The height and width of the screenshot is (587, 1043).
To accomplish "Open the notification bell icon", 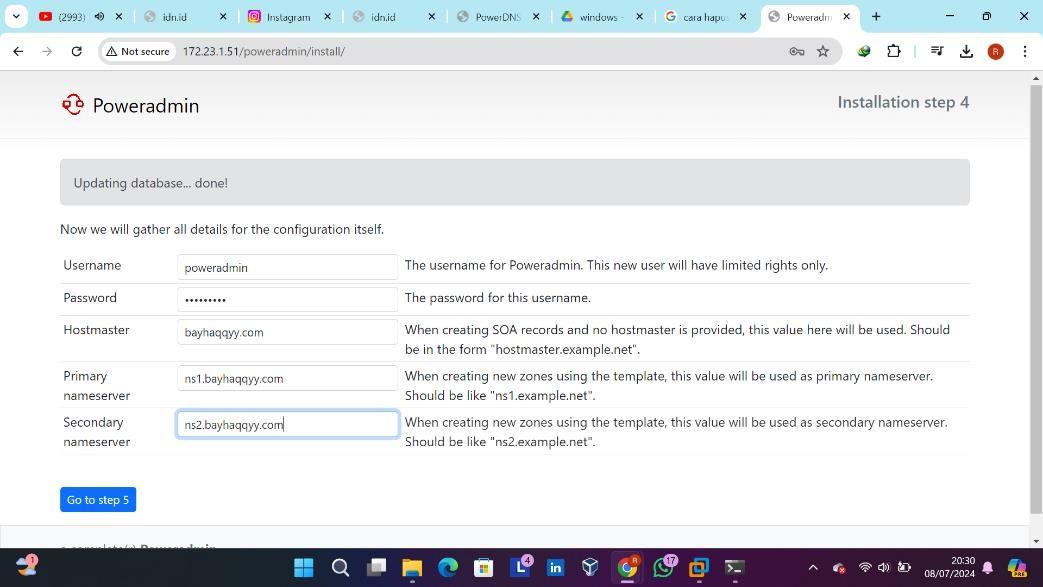I will [988, 568].
